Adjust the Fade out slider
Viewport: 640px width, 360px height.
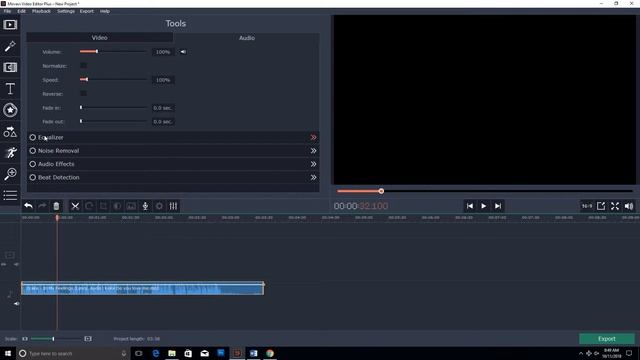pyautogui.click(x=113, y=121)
